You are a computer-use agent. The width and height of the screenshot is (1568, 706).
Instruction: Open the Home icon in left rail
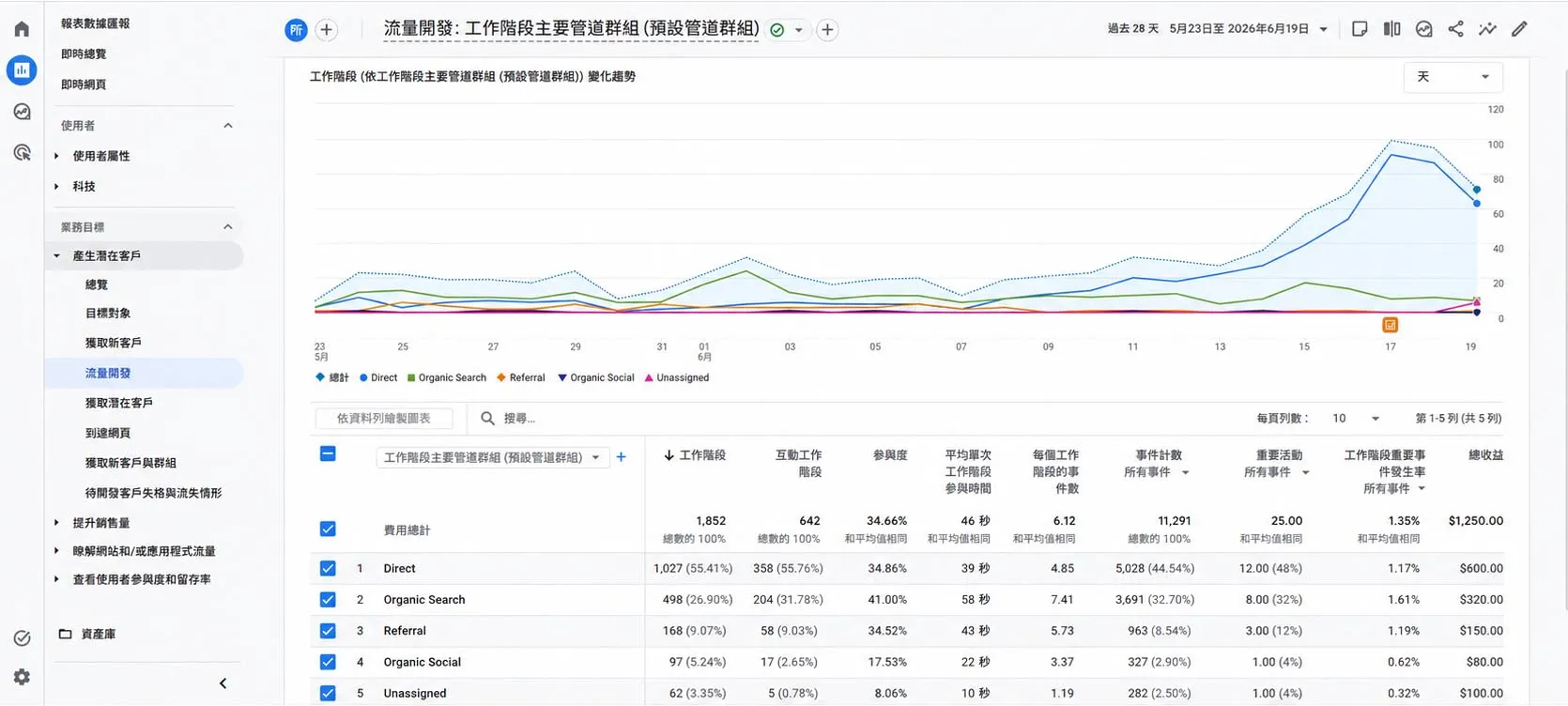(22, 29)
